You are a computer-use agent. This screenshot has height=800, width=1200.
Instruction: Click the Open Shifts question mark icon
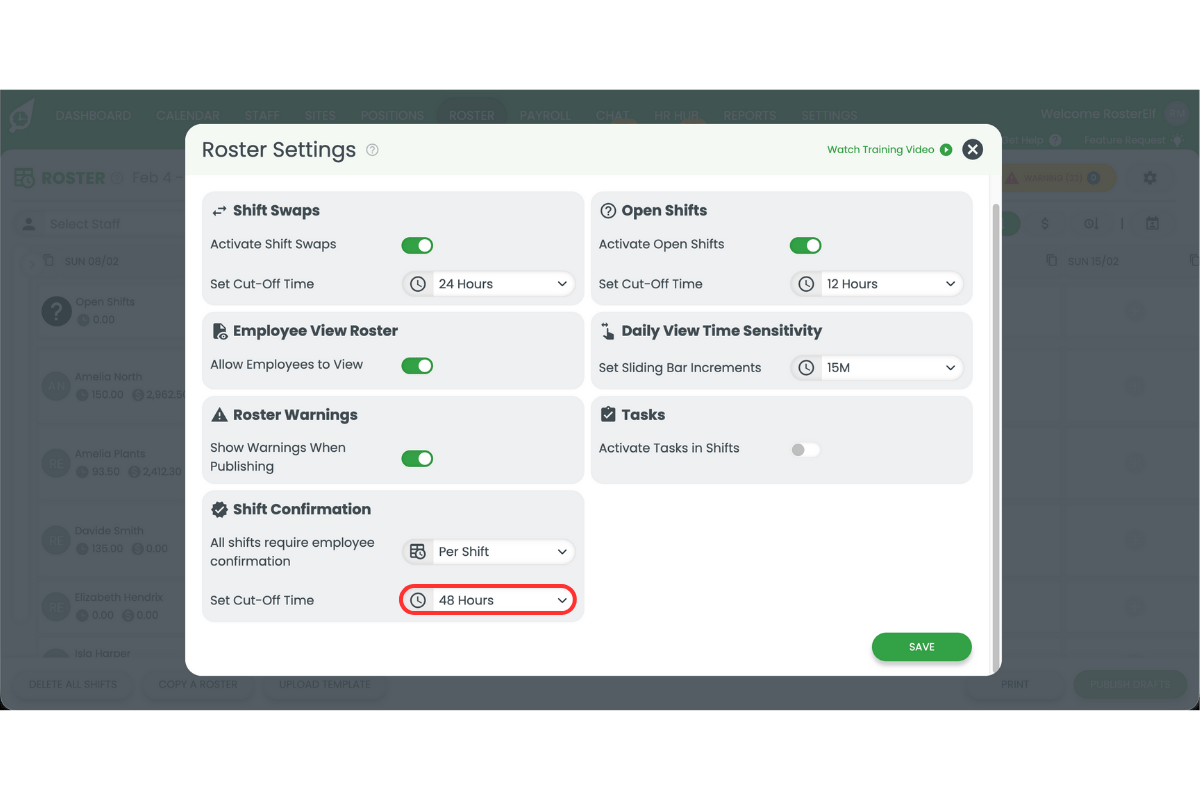608,210
